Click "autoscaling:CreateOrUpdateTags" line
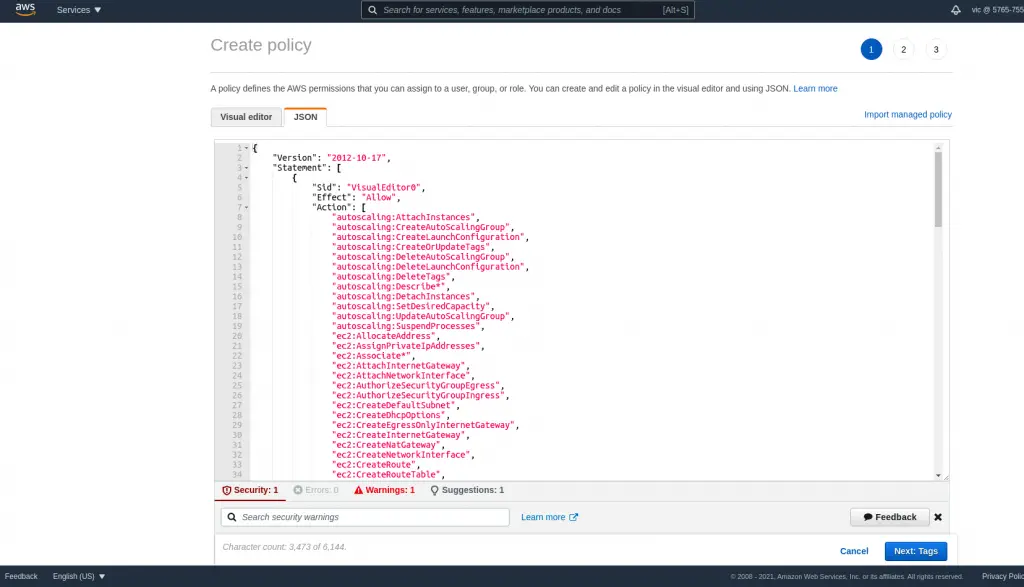This screenshot has width=1024, height=587. [x=411, y=247]
